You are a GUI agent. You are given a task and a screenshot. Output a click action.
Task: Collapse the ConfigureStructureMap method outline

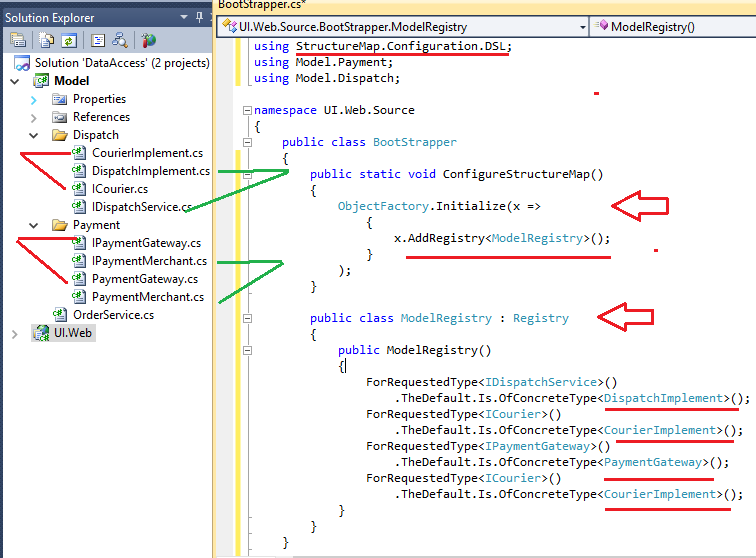pos(247,175)
